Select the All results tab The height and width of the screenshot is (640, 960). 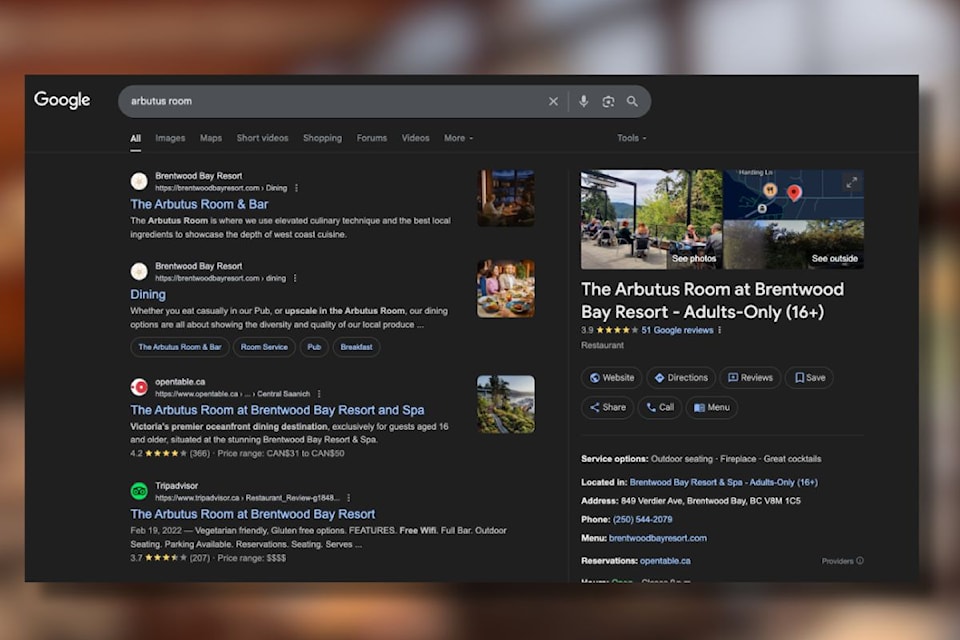[x=135, y=138]
